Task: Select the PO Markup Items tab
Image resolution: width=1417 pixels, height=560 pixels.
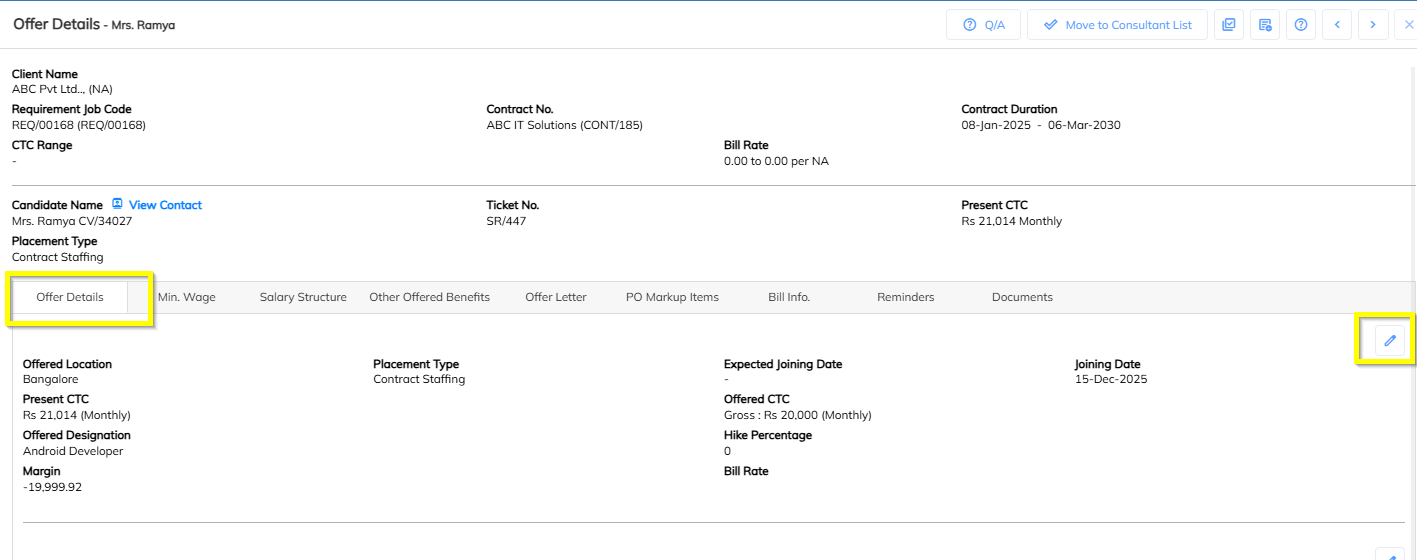Action: 672,297
